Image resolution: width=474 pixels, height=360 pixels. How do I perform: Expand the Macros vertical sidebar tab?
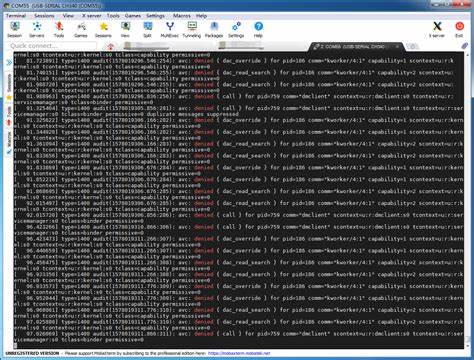click(9, 139)
